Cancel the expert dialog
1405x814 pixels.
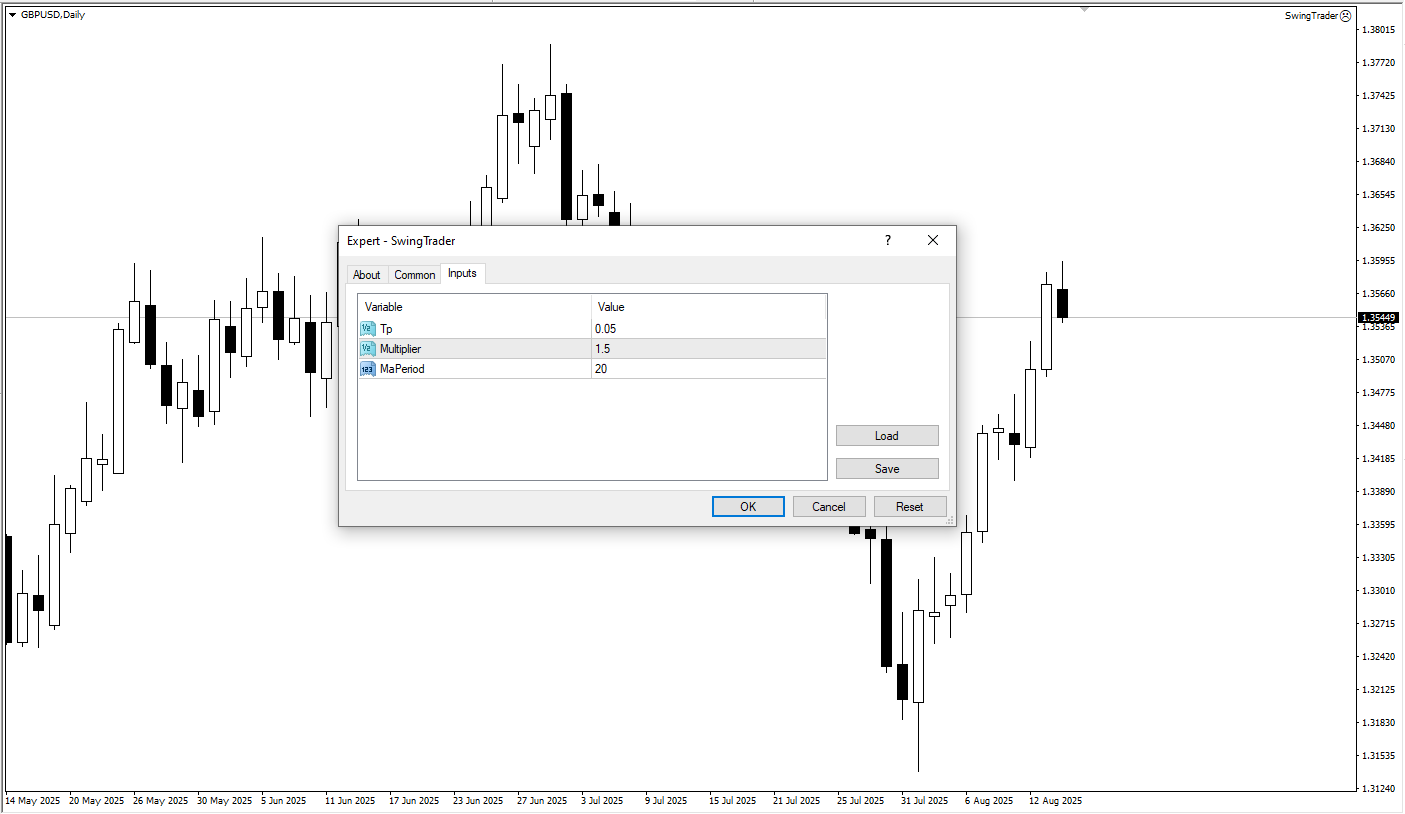tap(829, 507)
